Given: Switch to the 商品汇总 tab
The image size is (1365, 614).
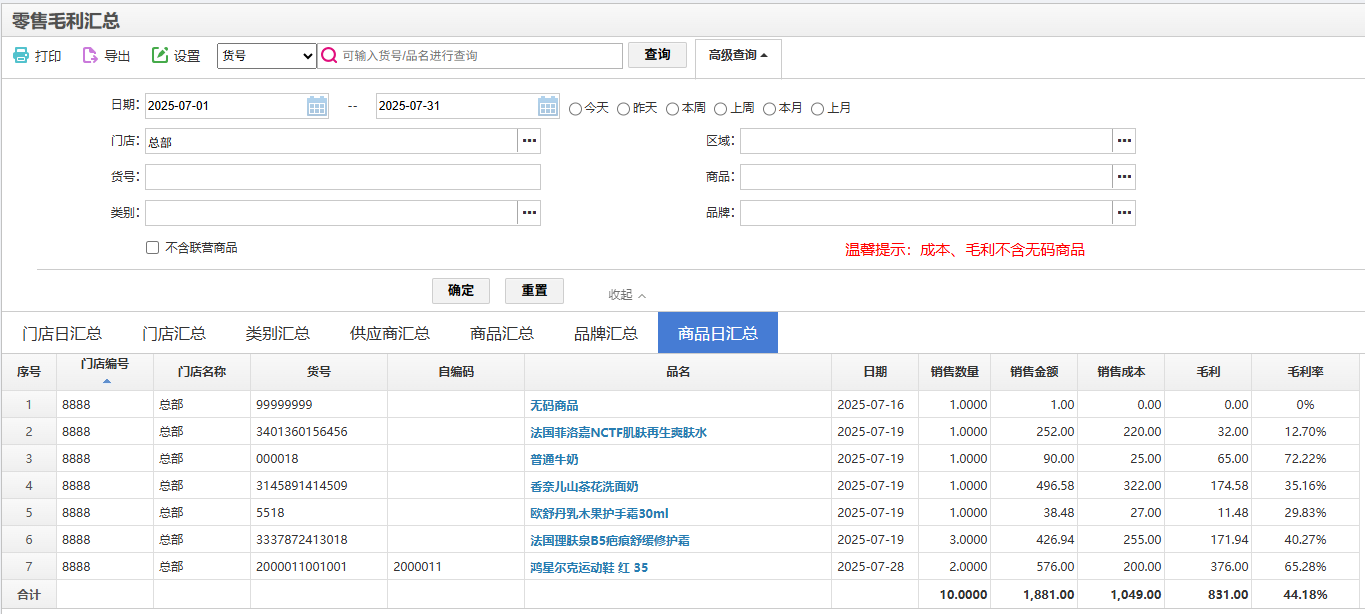Looking at the screenshot, I should tap(502, 333).
